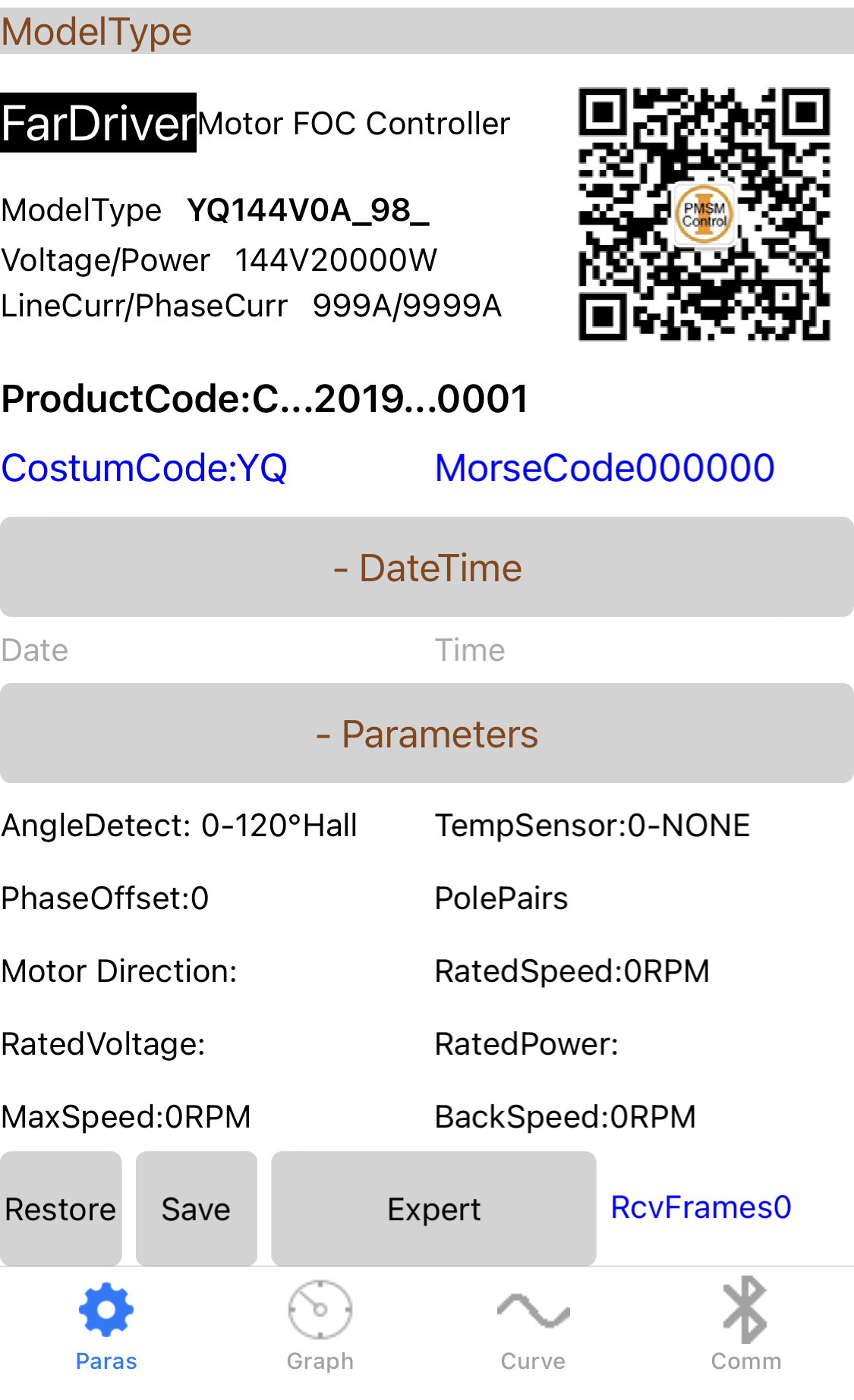
Task: Tap the CostumCode:YQ link
Action: [x=144, y=467]
